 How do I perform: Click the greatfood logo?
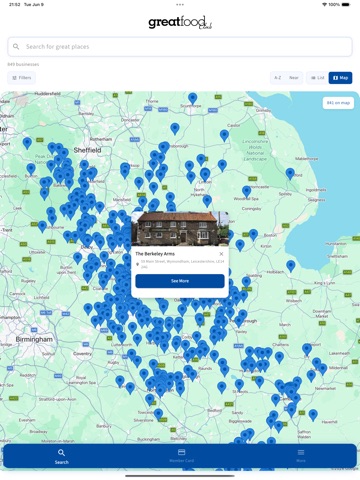click(180, 22)
